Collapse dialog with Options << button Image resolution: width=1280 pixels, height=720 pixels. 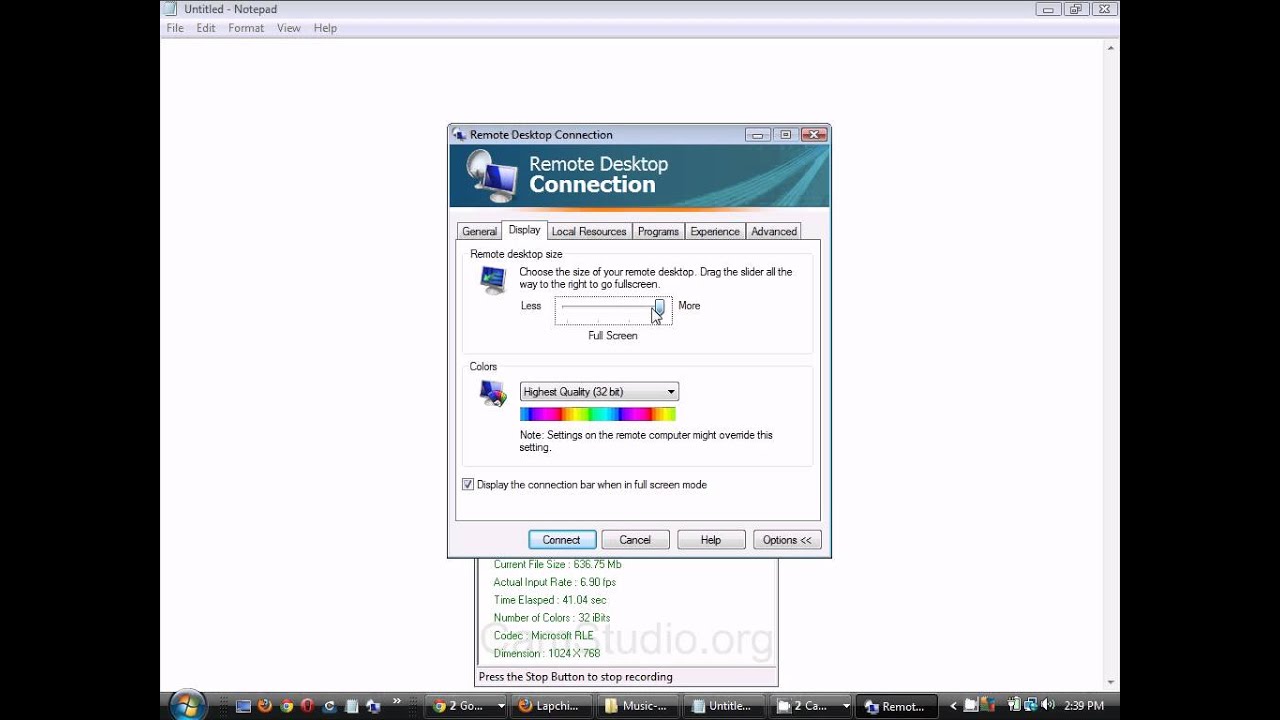click(x=787, y=540)
